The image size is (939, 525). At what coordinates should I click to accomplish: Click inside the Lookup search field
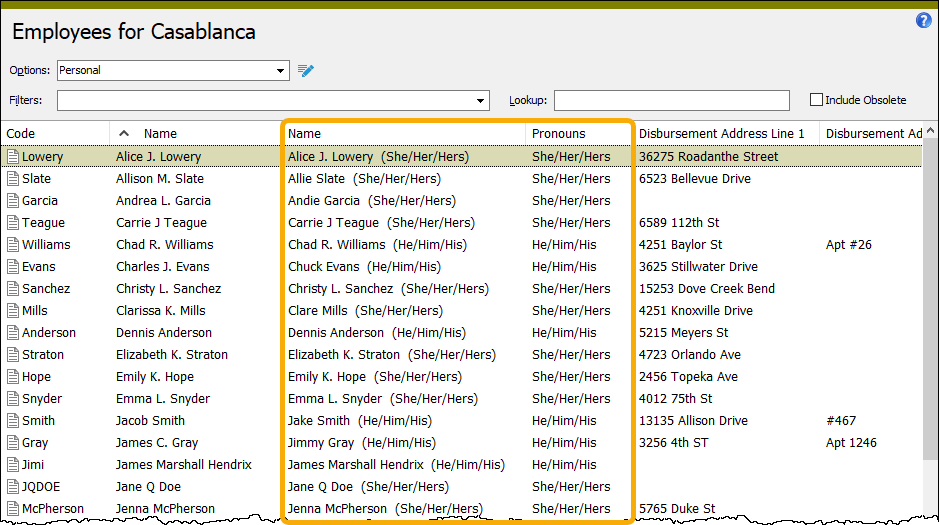click(671, 101)
